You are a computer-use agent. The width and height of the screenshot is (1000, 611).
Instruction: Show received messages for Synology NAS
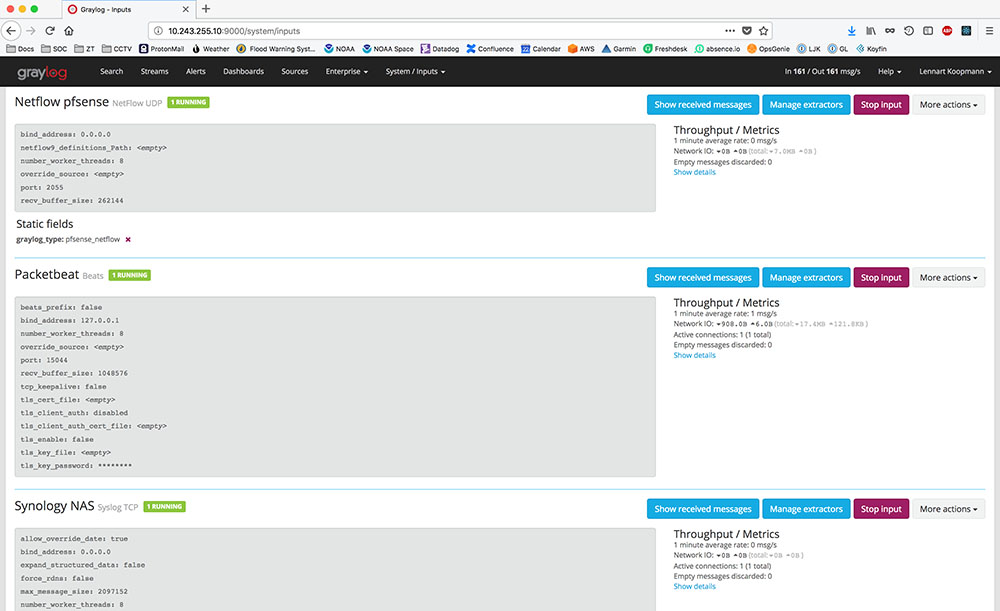click(x=703, y=509)
